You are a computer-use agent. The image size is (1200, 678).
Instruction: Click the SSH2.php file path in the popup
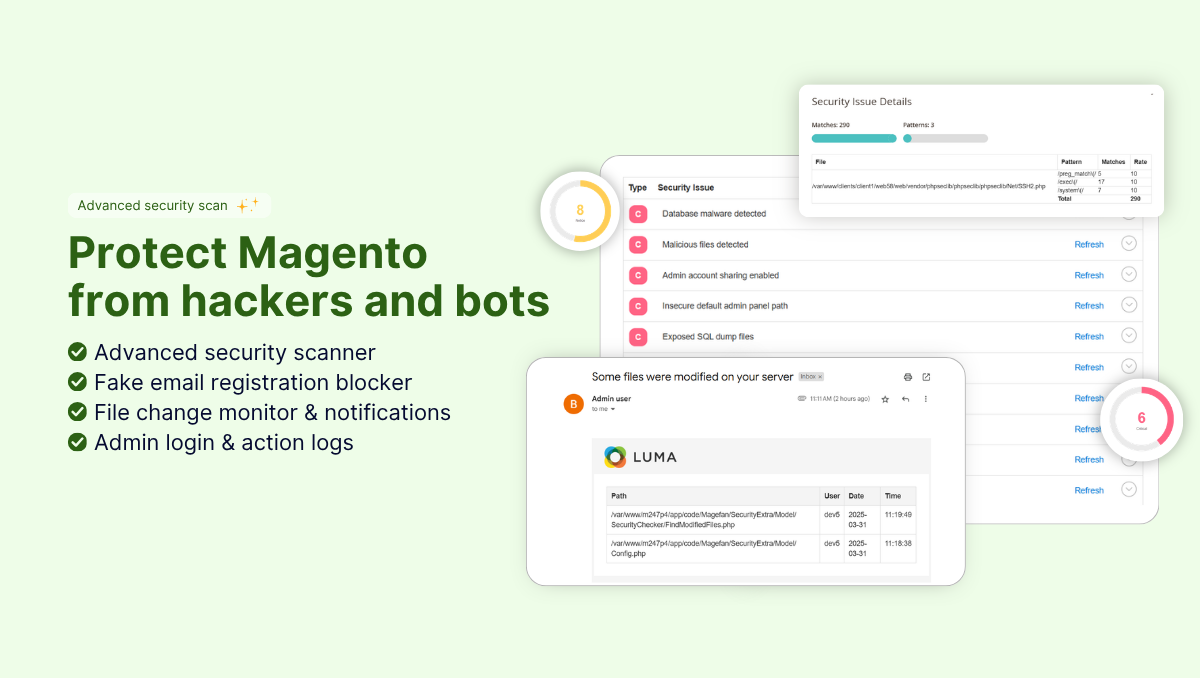click(x=929, y=186)
